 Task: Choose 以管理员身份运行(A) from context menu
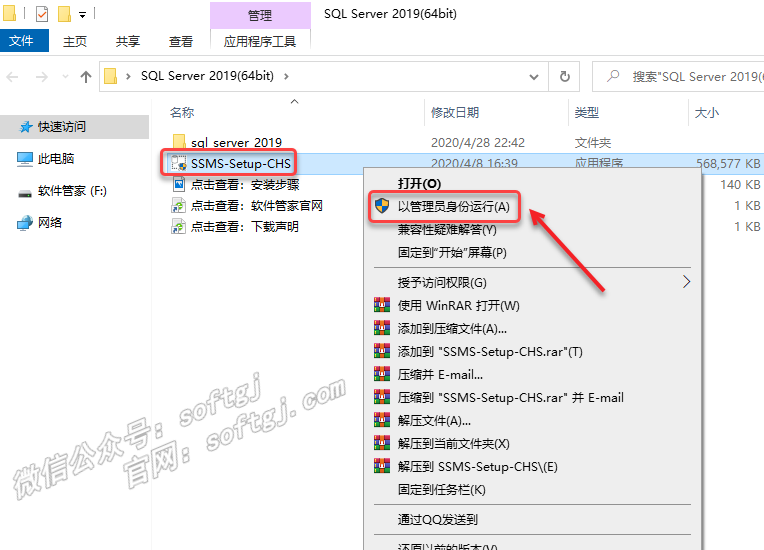[x=453, y=206]
